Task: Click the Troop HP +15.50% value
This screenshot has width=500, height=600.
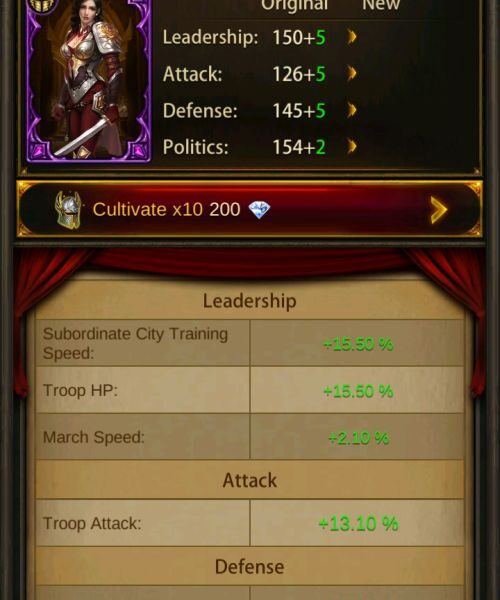Action: (358, 391)
